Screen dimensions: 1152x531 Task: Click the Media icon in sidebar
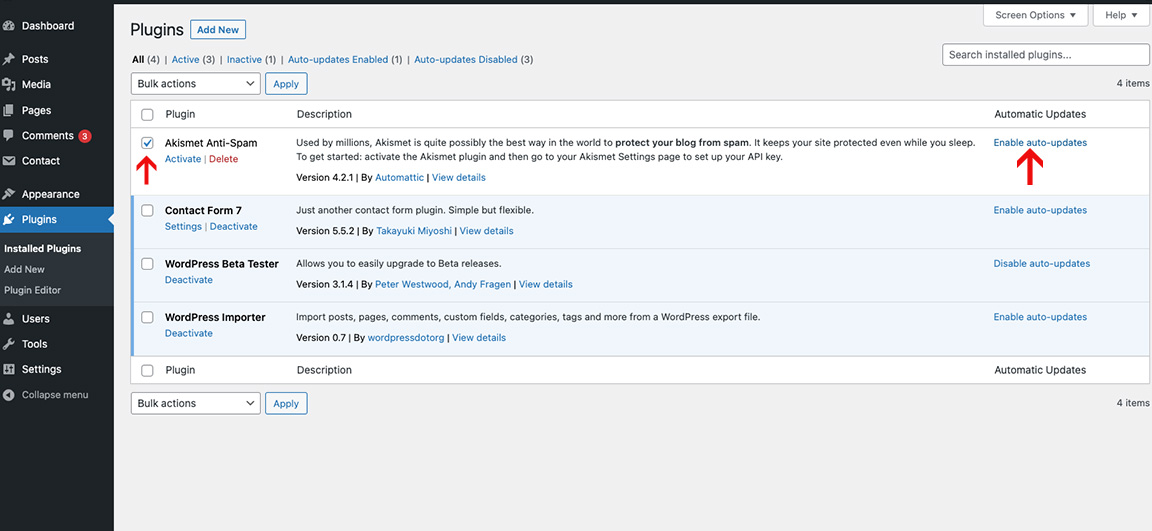coord(9,84)
